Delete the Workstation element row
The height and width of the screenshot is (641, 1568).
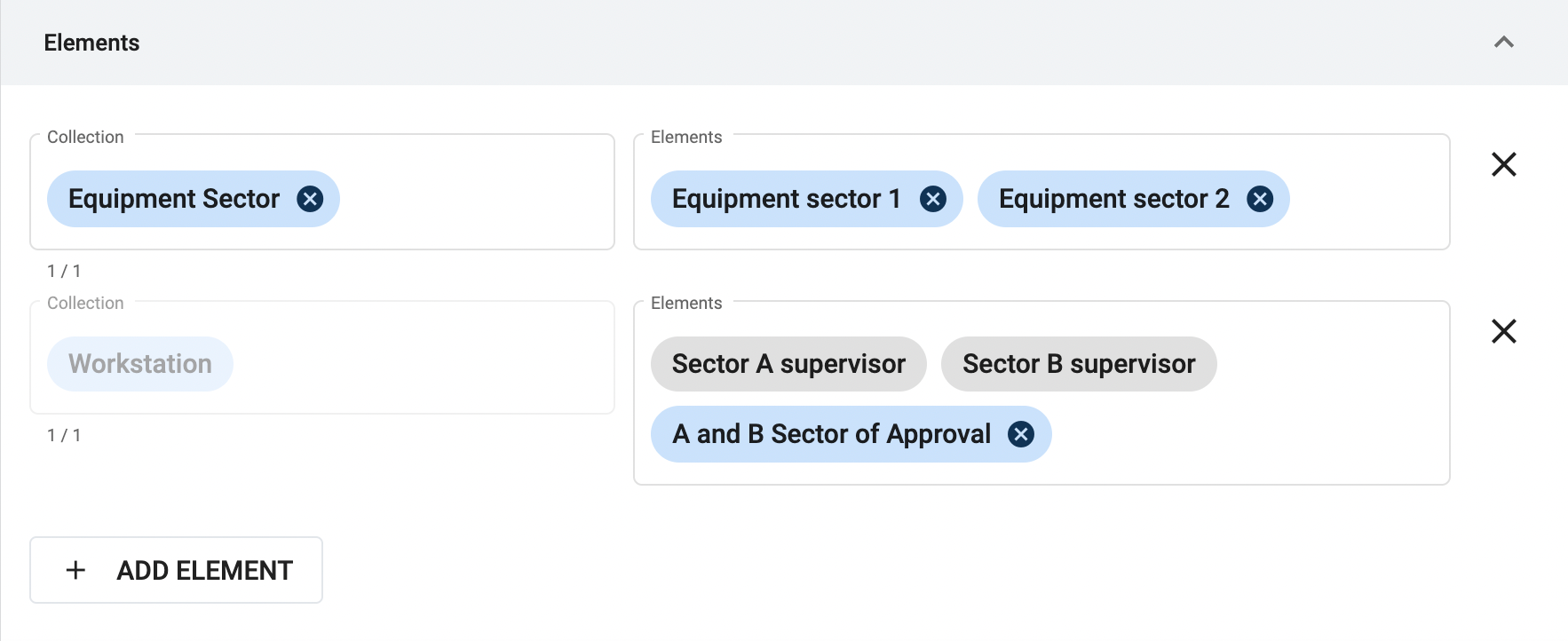click(x=1504, y=331)
